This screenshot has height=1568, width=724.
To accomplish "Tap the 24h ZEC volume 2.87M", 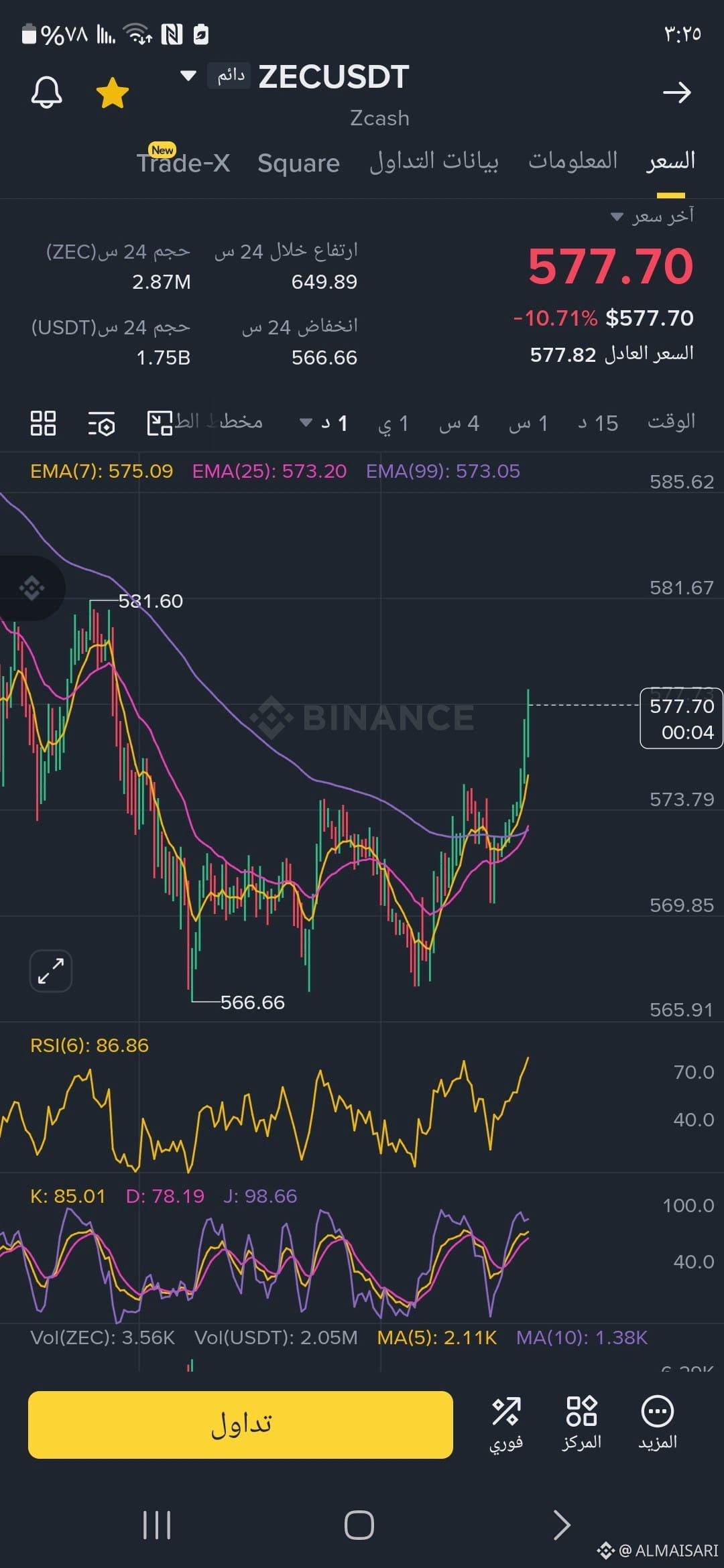I will (162, 281).
